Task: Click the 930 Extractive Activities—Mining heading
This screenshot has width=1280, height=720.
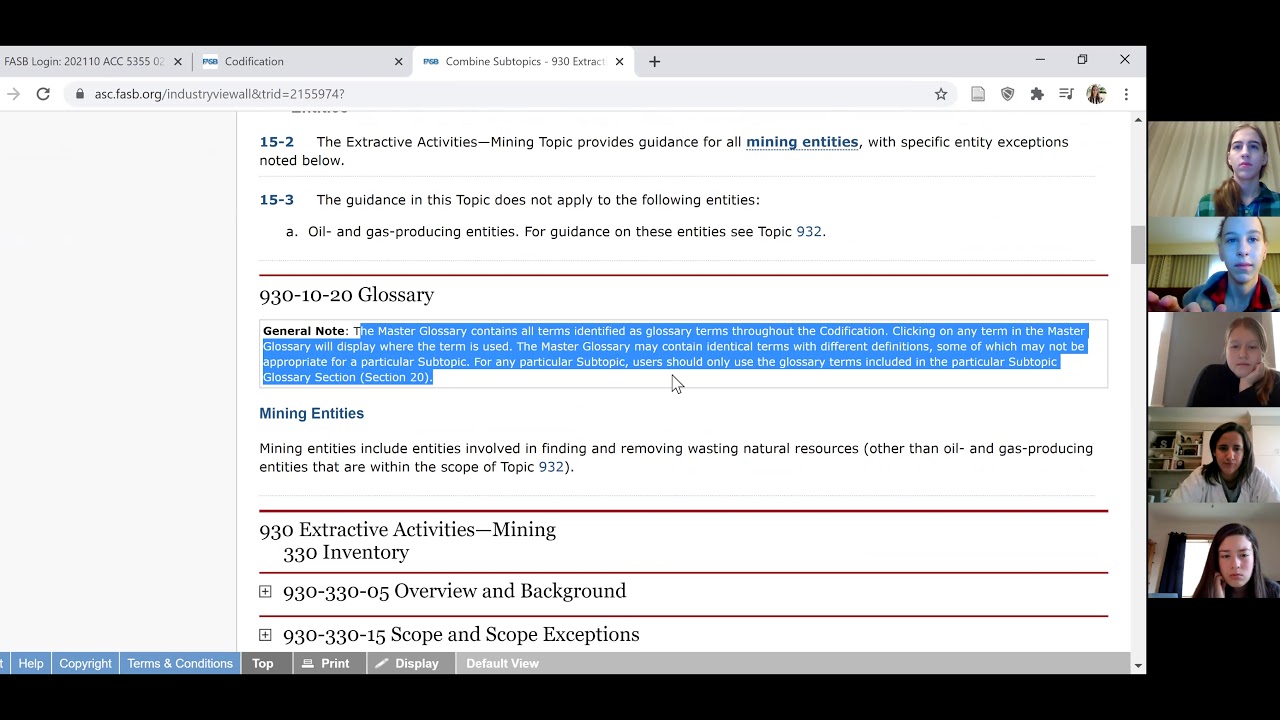Action: [408, 530]
